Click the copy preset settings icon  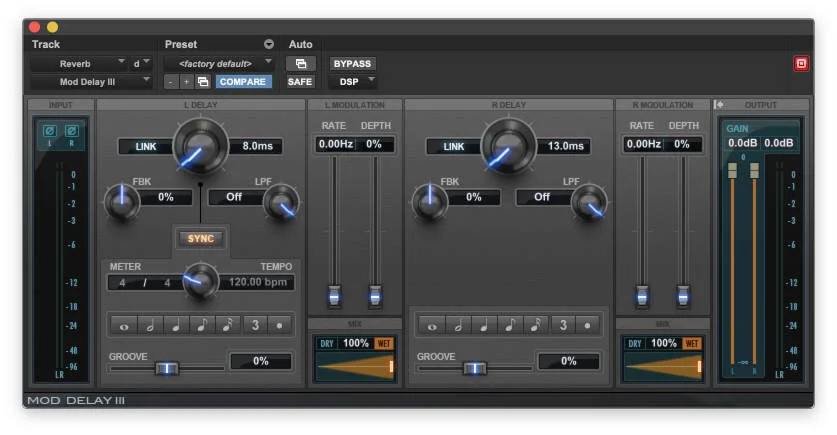click(x=203, y=82)
